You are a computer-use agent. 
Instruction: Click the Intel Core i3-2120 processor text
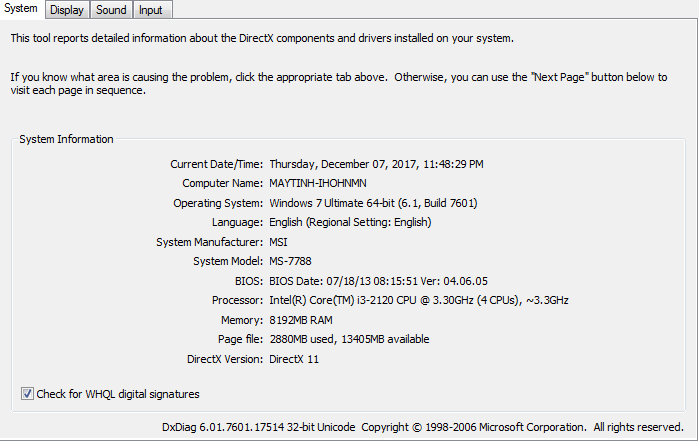click(x=419, y=300)
